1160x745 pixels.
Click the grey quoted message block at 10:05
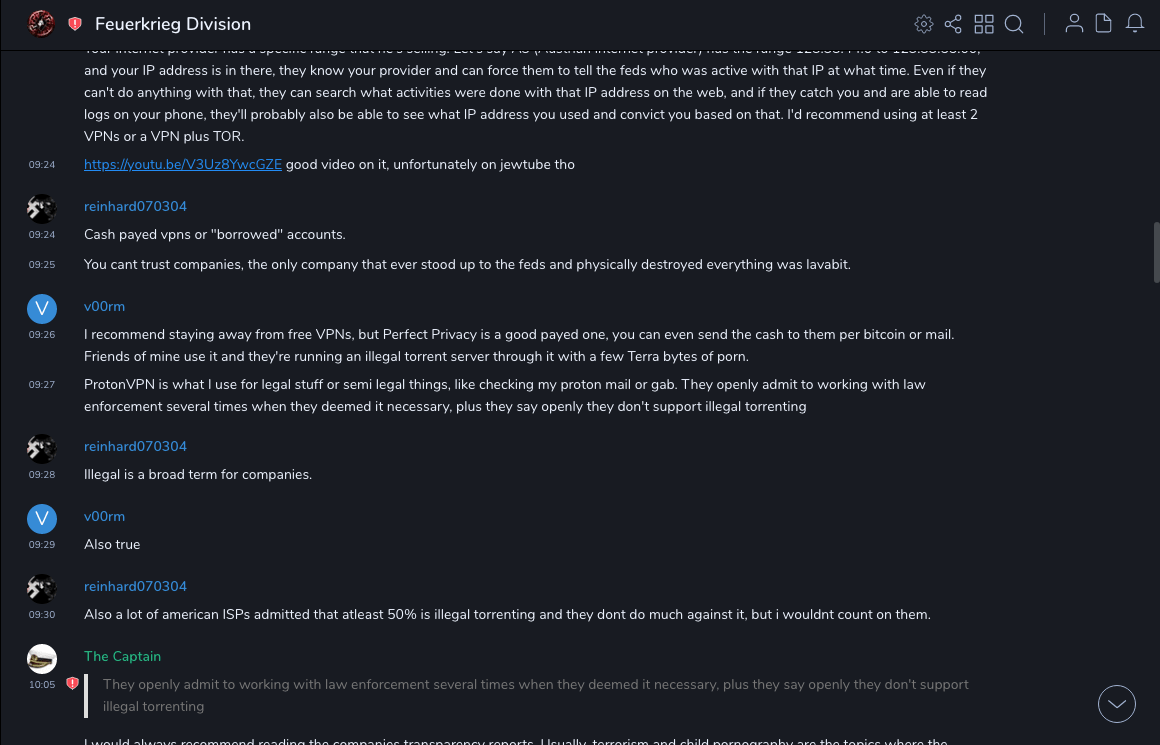535,695
